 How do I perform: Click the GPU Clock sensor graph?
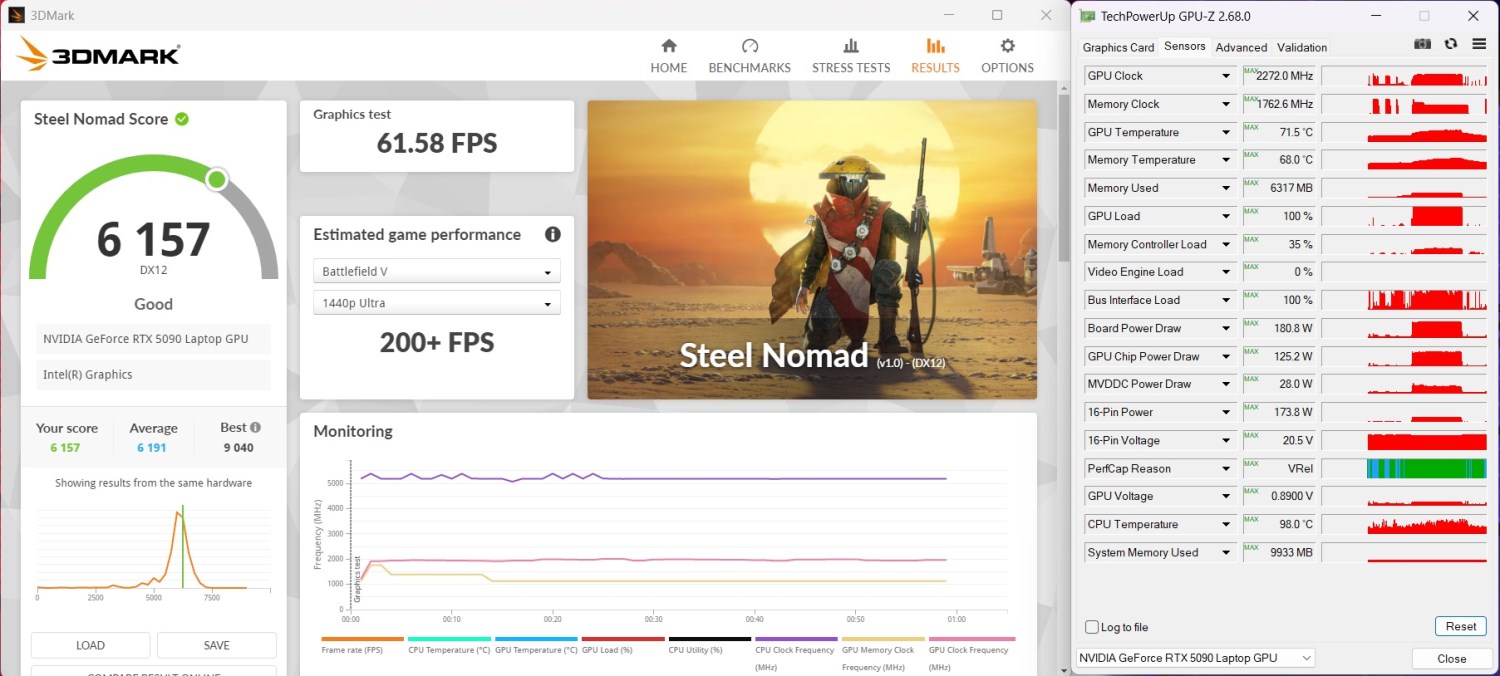tap(1405, 76)
